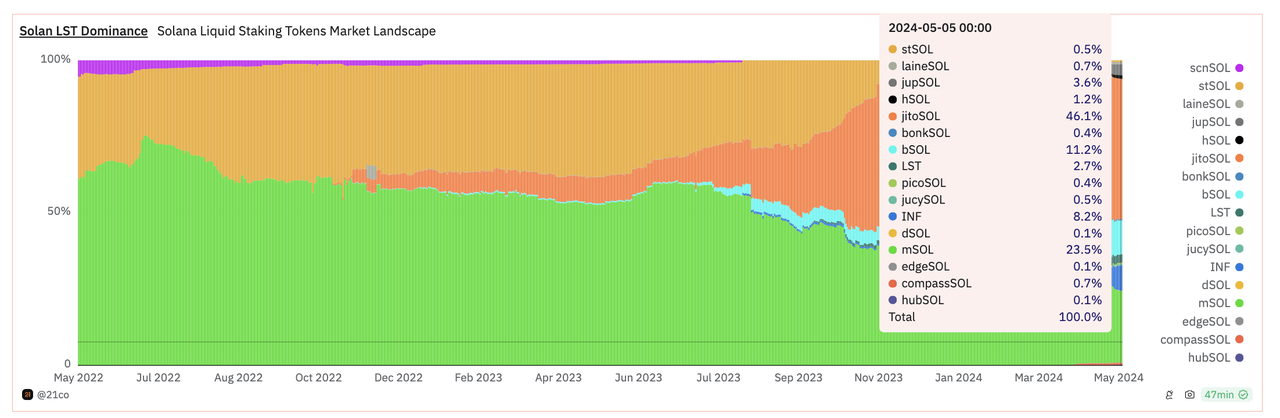The width and height of the screenshot is (1280, 418).
Task: Click the hubSOL legend dot
Action: click(x=1239, y=357)
